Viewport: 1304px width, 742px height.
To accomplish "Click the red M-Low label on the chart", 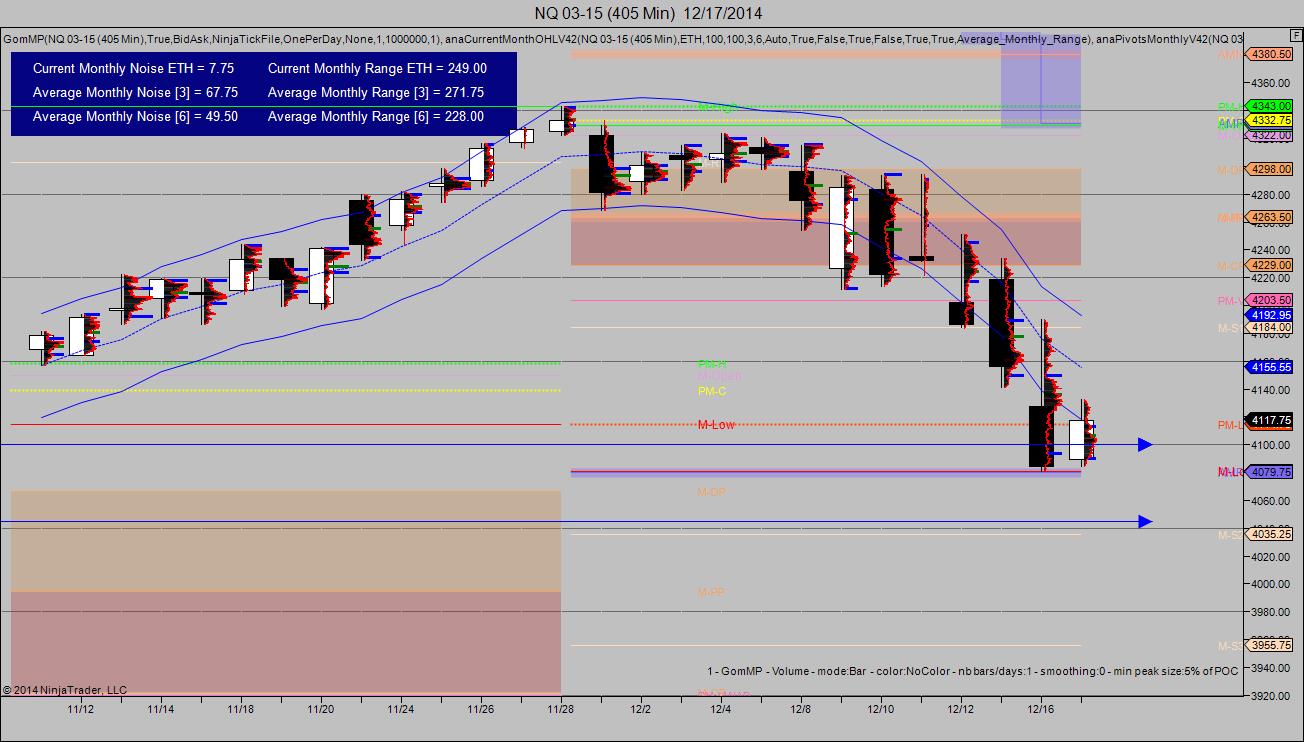I will (x=716, y=425).
